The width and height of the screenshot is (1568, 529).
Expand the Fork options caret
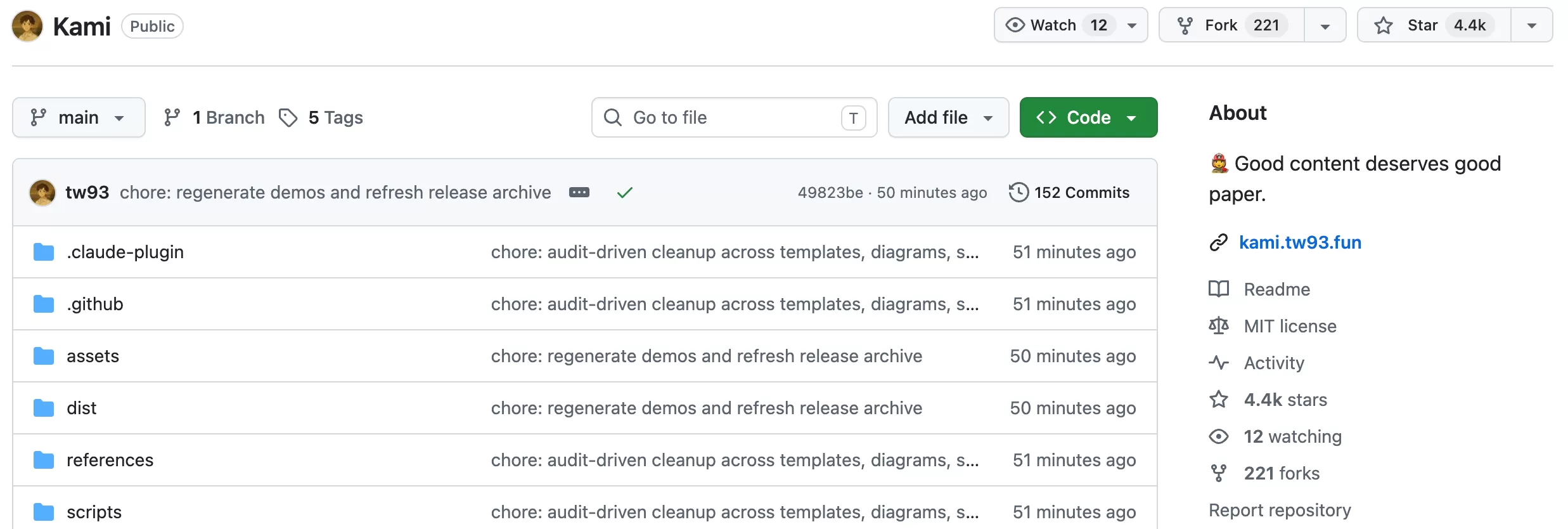pos(1325,25)
